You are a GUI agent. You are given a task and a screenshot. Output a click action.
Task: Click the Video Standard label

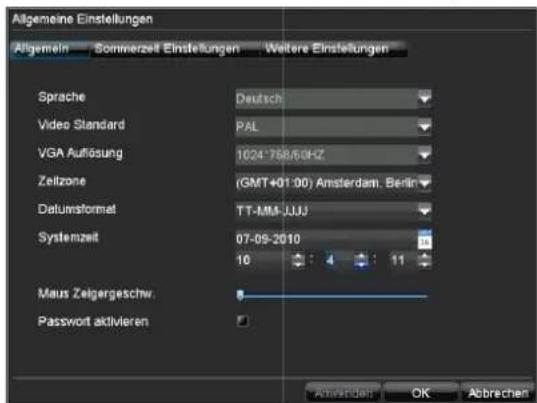(81, 125)
